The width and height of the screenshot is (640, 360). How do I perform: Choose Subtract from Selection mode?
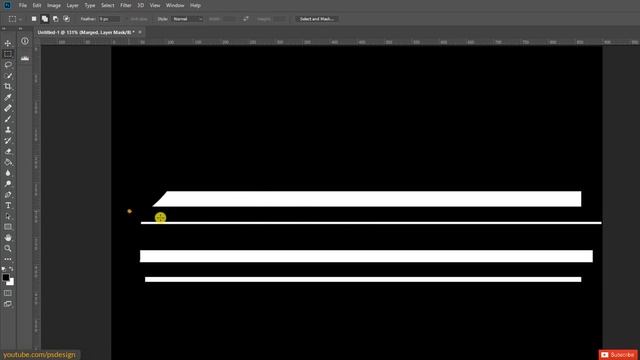(x=56, y=19)
